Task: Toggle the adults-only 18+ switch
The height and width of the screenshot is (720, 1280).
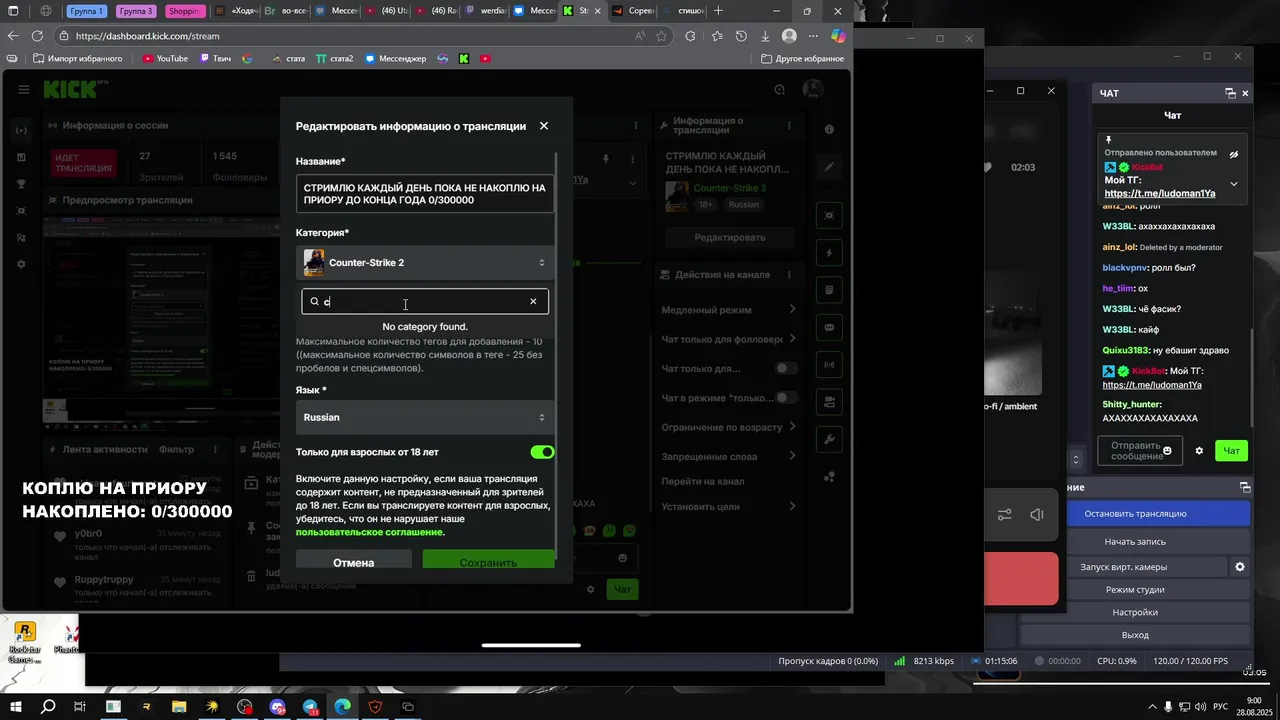Action: (542, 452)
